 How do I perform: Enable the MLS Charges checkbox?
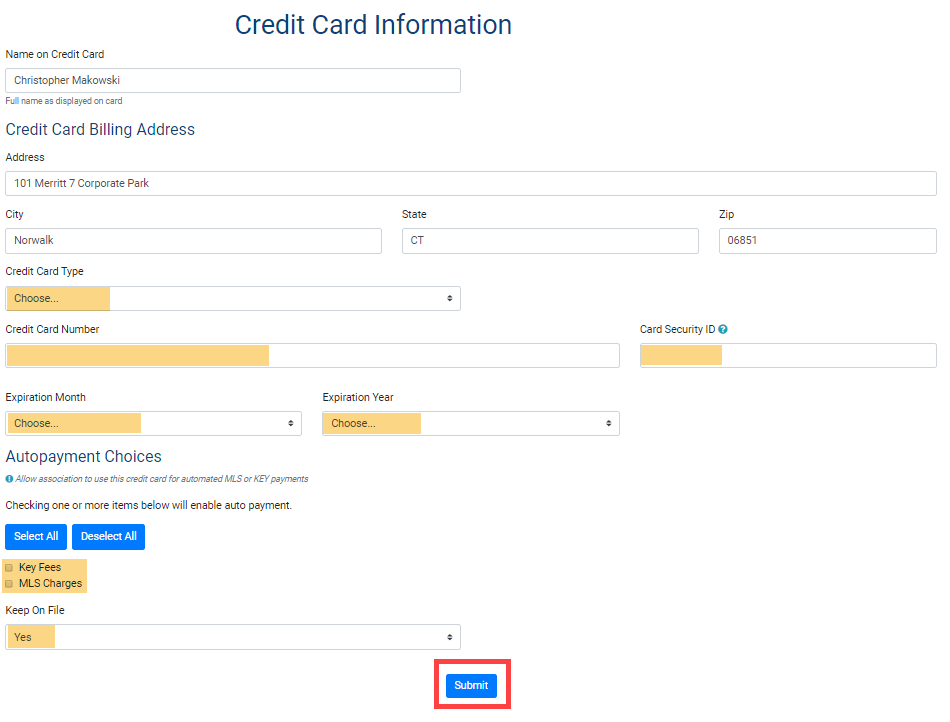click(10, 584)
